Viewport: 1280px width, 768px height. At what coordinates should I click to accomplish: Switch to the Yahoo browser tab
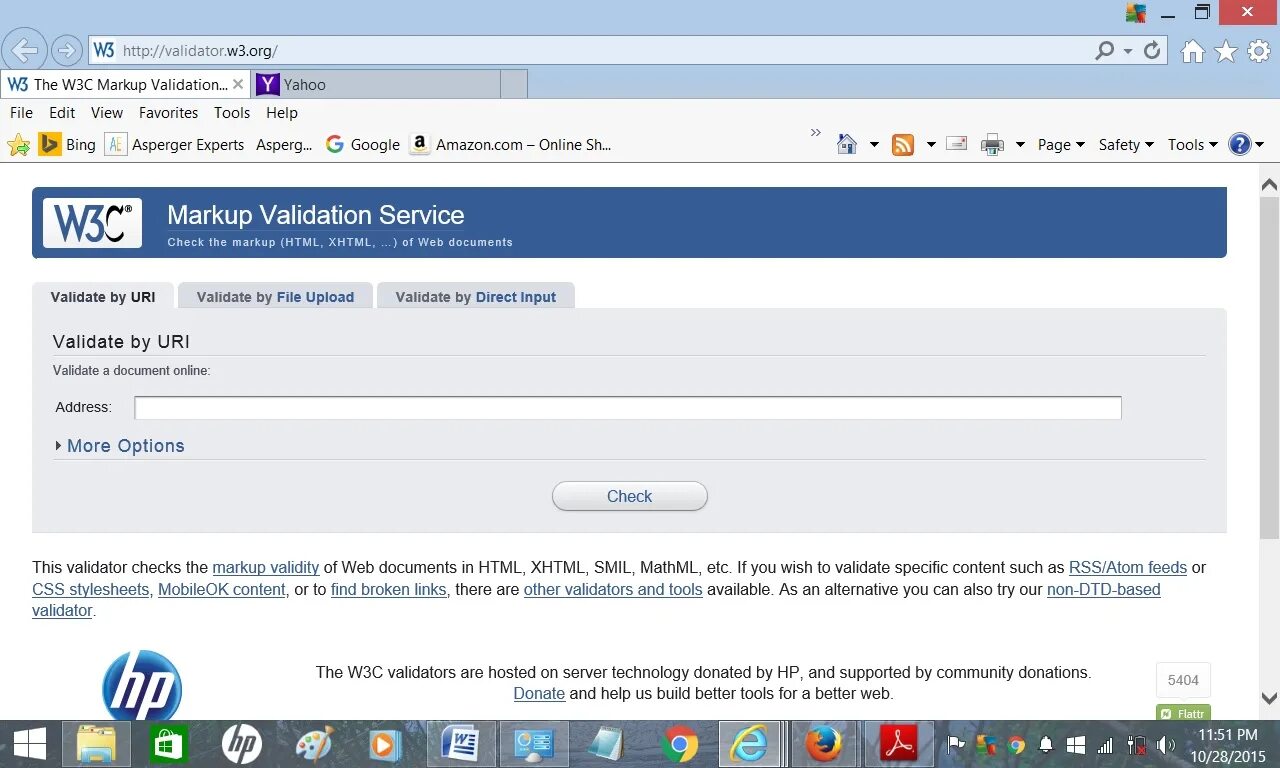375,85
